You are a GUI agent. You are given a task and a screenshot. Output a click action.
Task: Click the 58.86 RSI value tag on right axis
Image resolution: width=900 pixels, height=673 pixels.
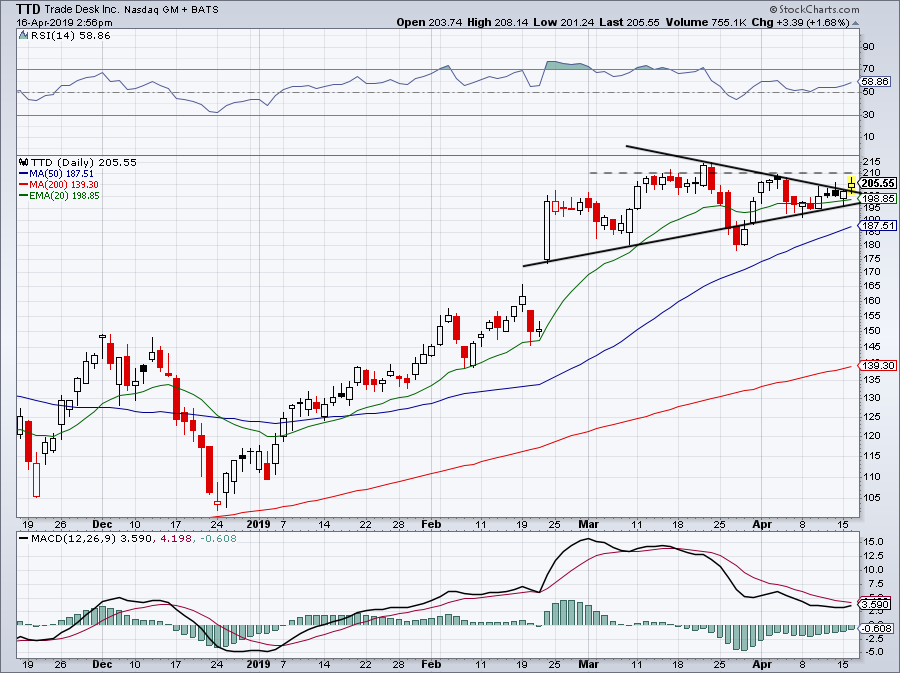(875, 81)
